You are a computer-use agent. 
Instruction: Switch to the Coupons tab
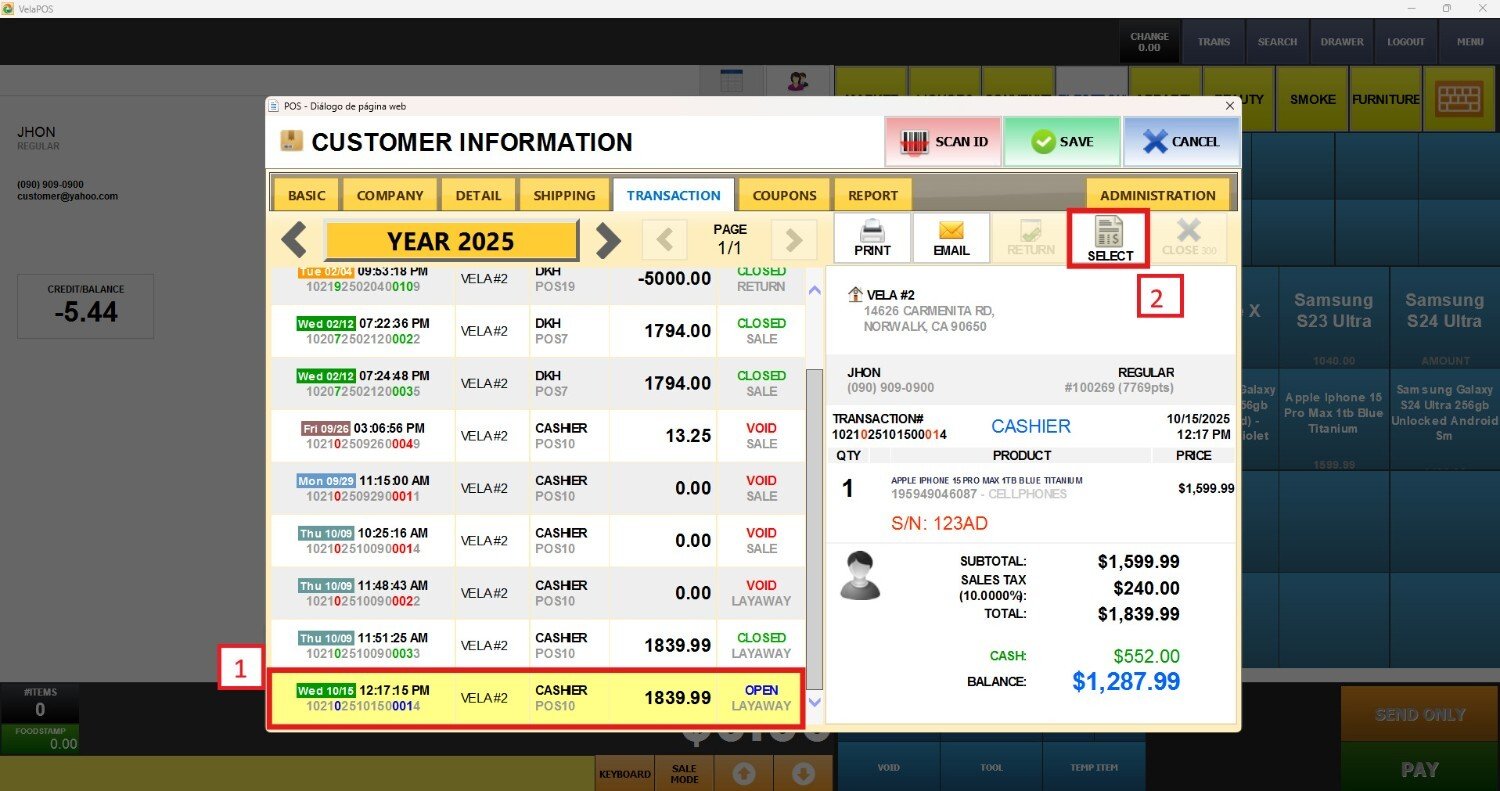coord(784,195)
